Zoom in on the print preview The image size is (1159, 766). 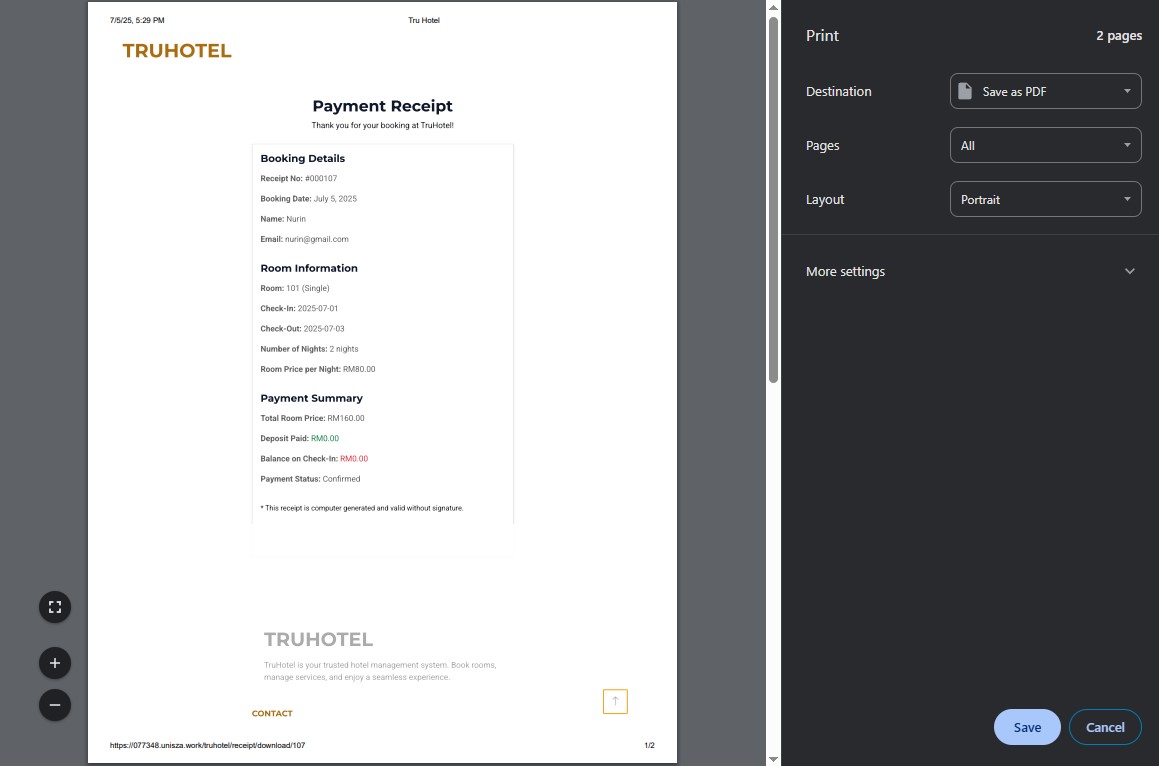[x=55, y=663]
